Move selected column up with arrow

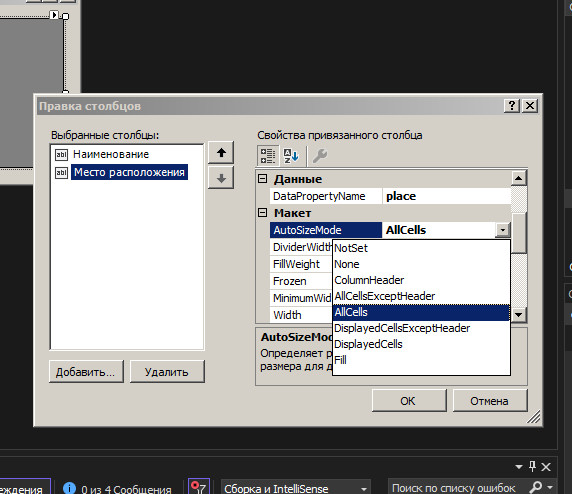point(221,153)
